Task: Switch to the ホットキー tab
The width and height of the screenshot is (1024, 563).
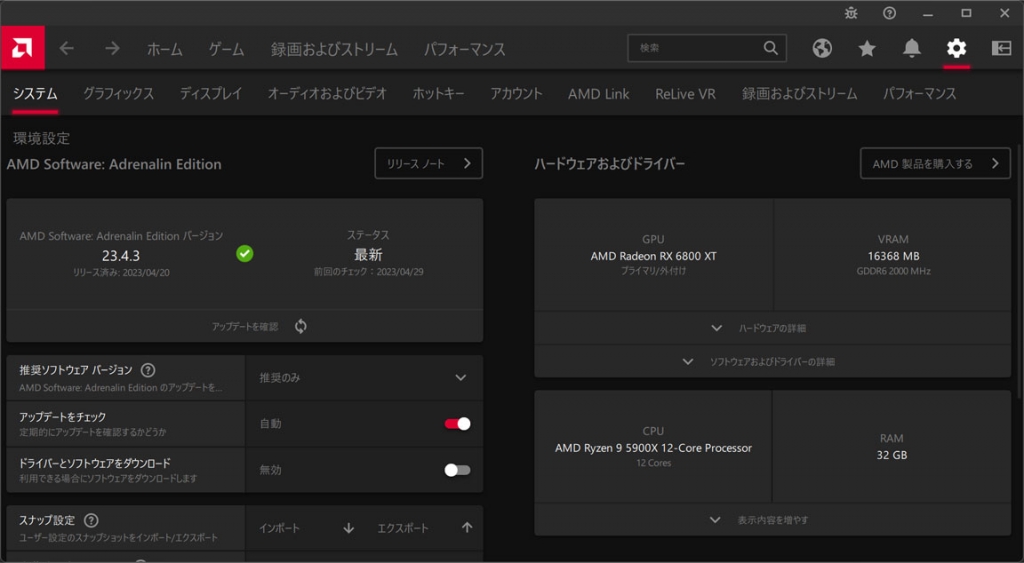Action: click(438, 93)
